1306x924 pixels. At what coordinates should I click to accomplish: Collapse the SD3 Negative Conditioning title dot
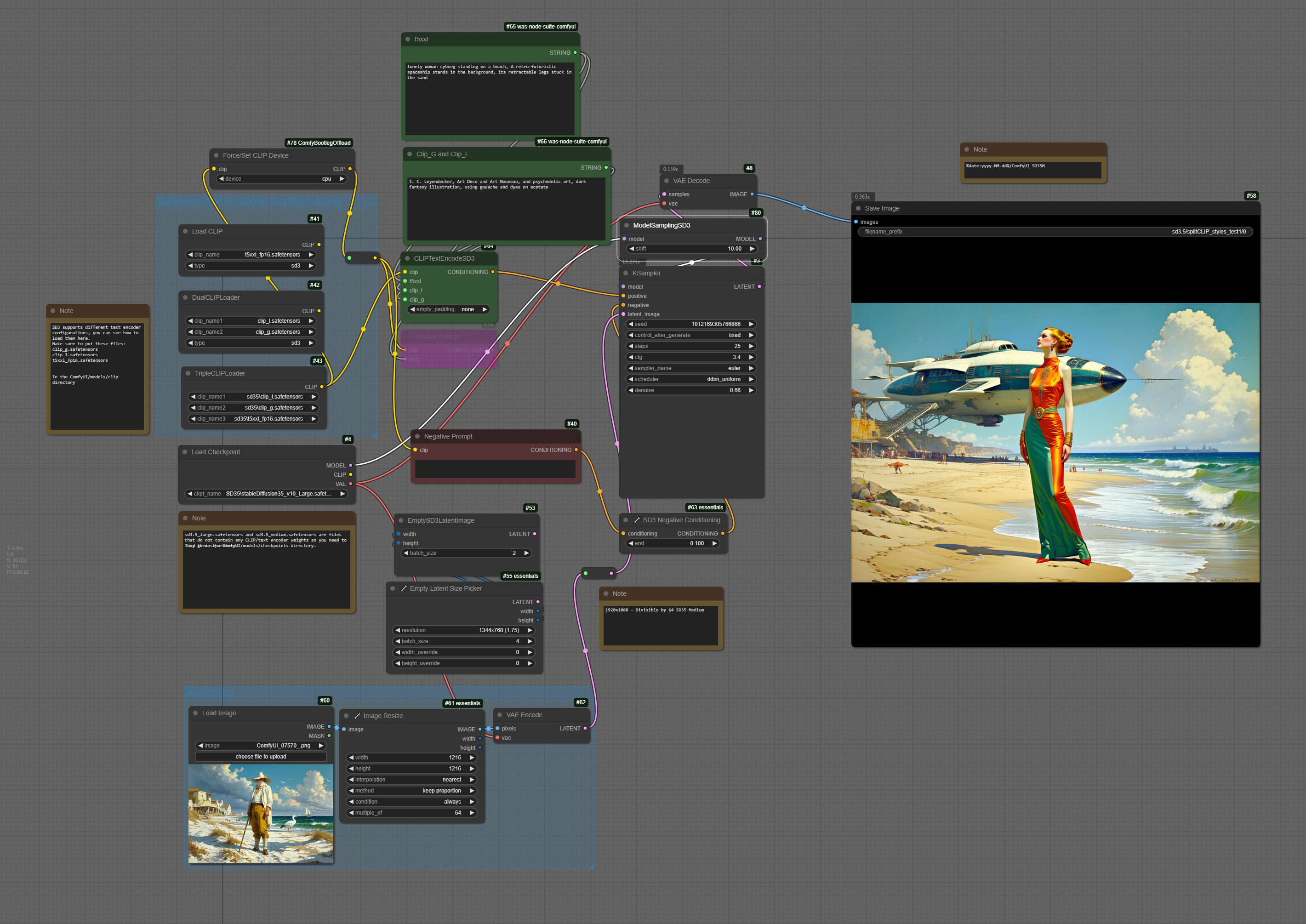coord(626,520)
